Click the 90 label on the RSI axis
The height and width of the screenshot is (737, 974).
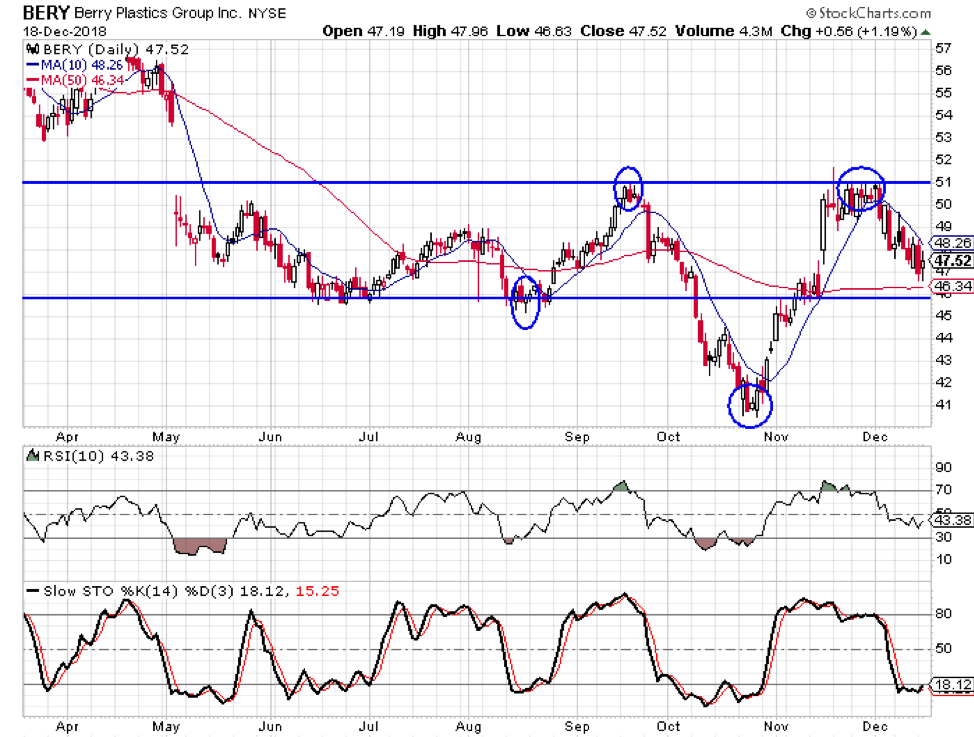point(943,468)
